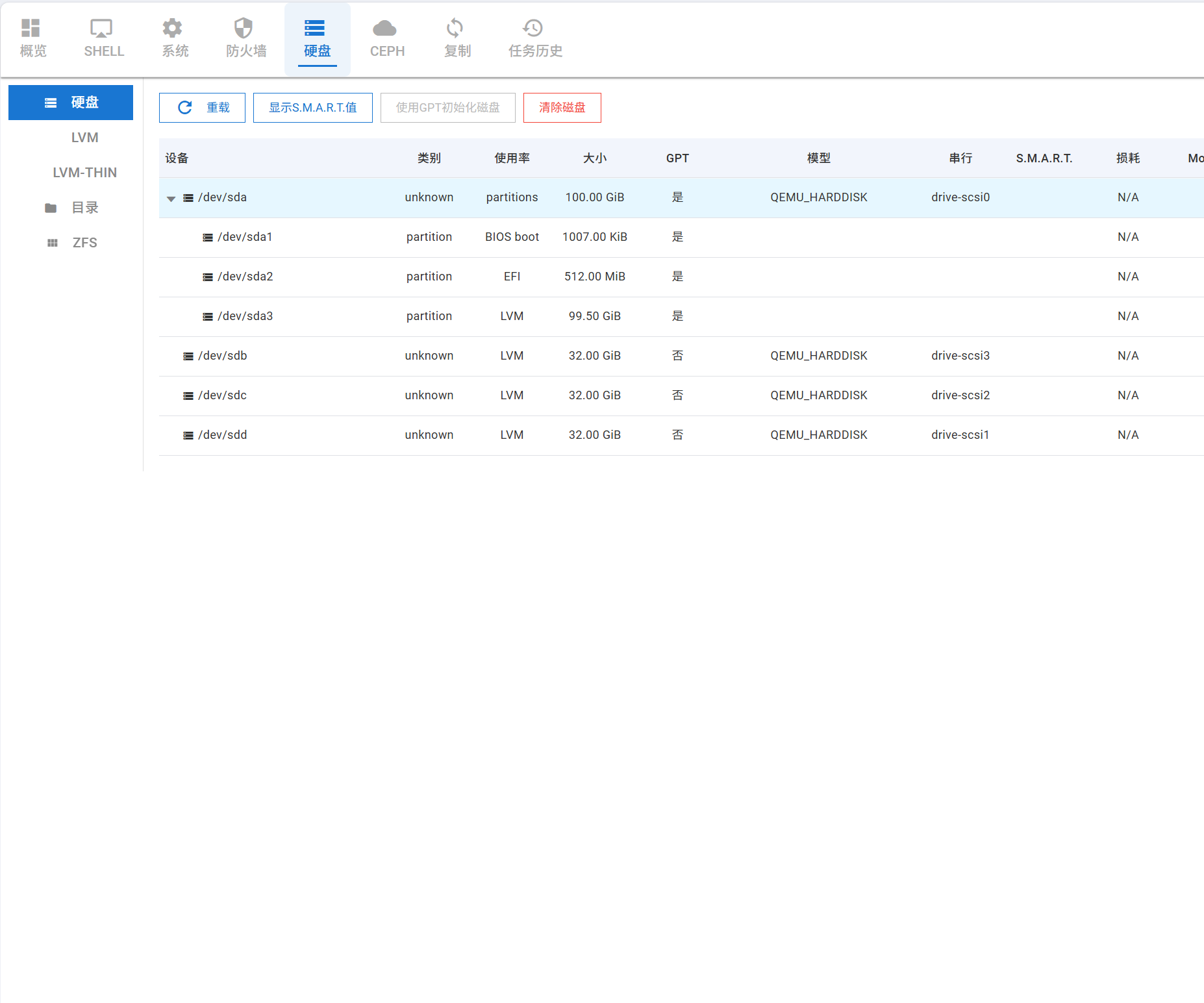This screenshot has width=1204, height=1003.
Task: Sort by the 模型 column header
Action: pos(819,158)
